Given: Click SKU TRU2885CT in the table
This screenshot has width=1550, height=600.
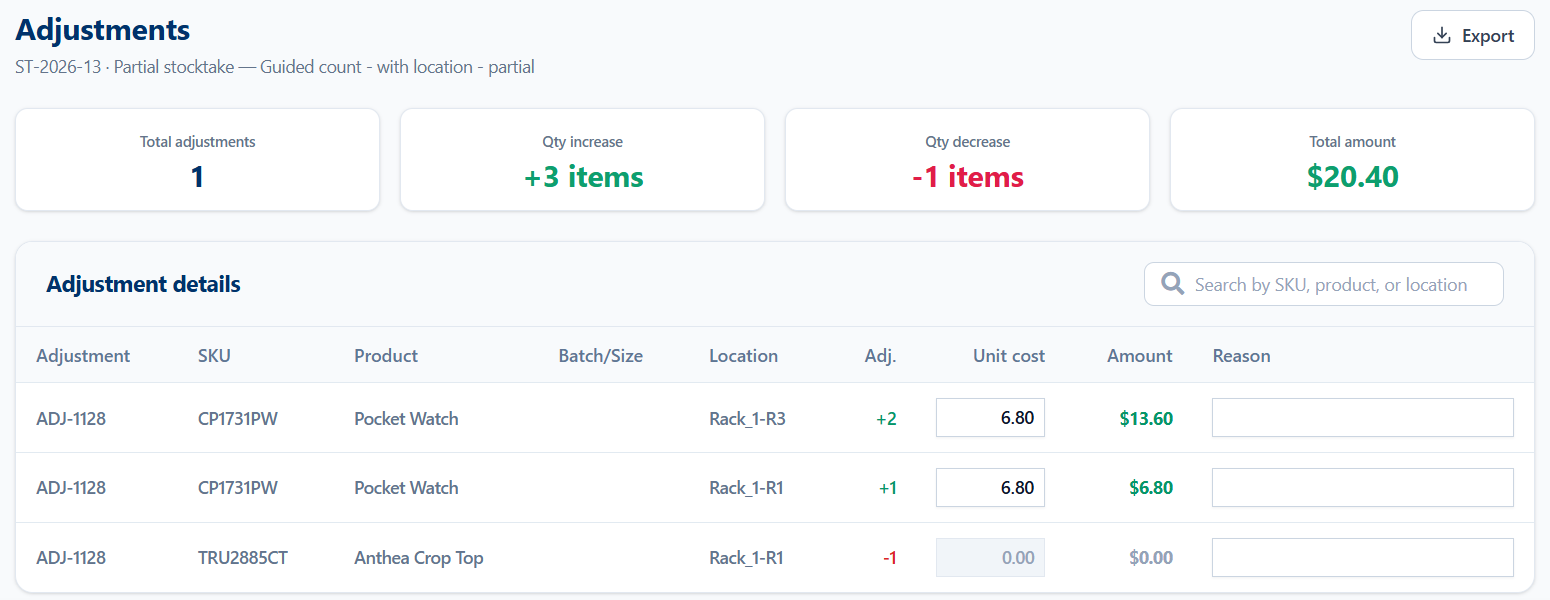Looking at the screenshot, I should [243, 558].
